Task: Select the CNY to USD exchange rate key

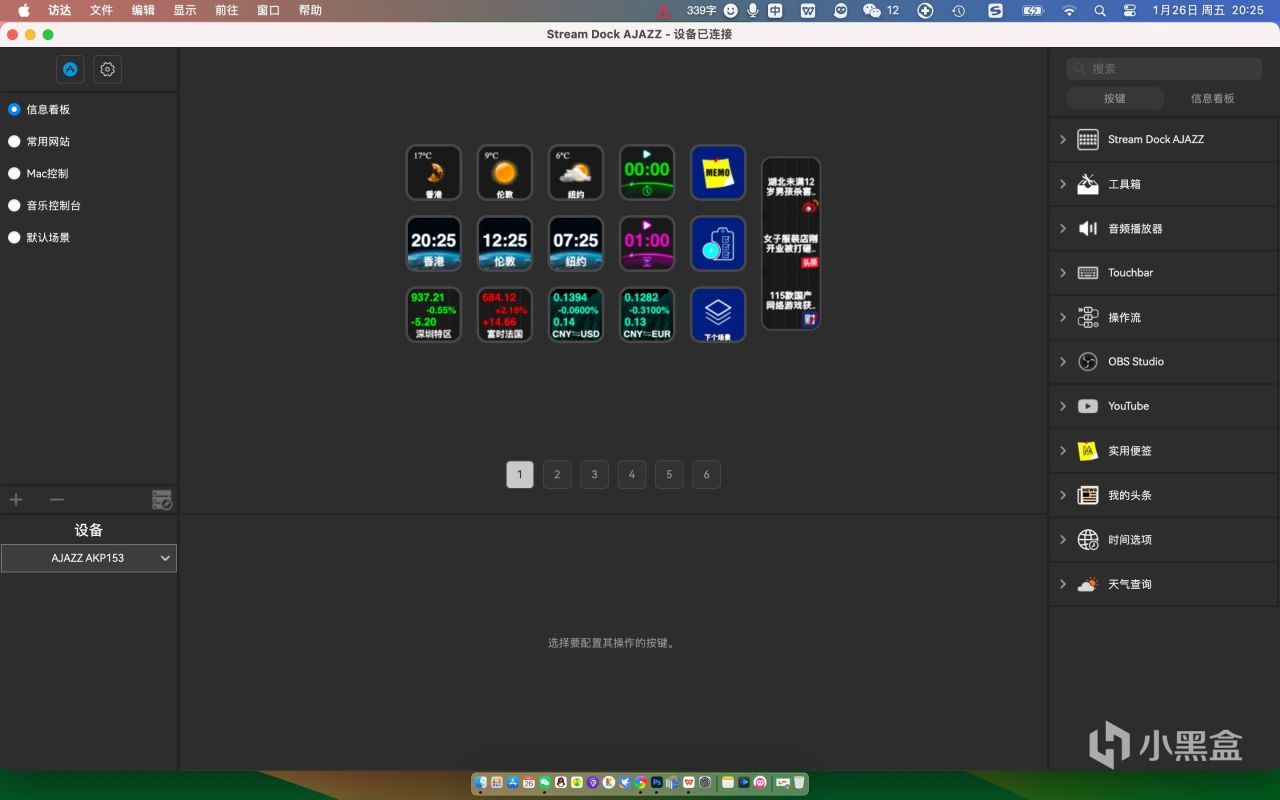Action: click(576, 315)
